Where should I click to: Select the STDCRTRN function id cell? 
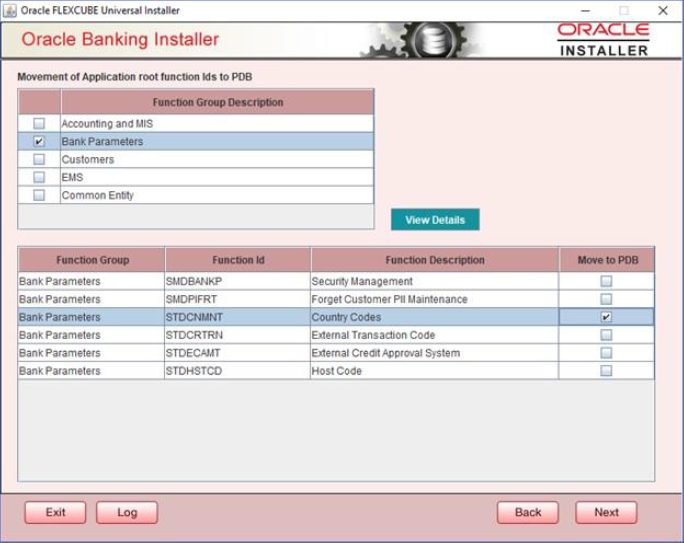click(237, 335)
